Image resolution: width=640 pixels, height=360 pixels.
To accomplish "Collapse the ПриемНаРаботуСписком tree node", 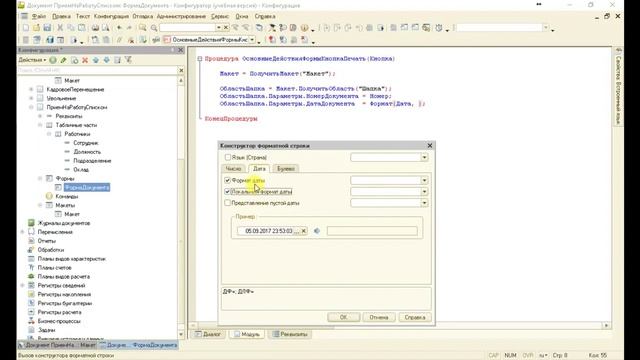I will 31,107.
